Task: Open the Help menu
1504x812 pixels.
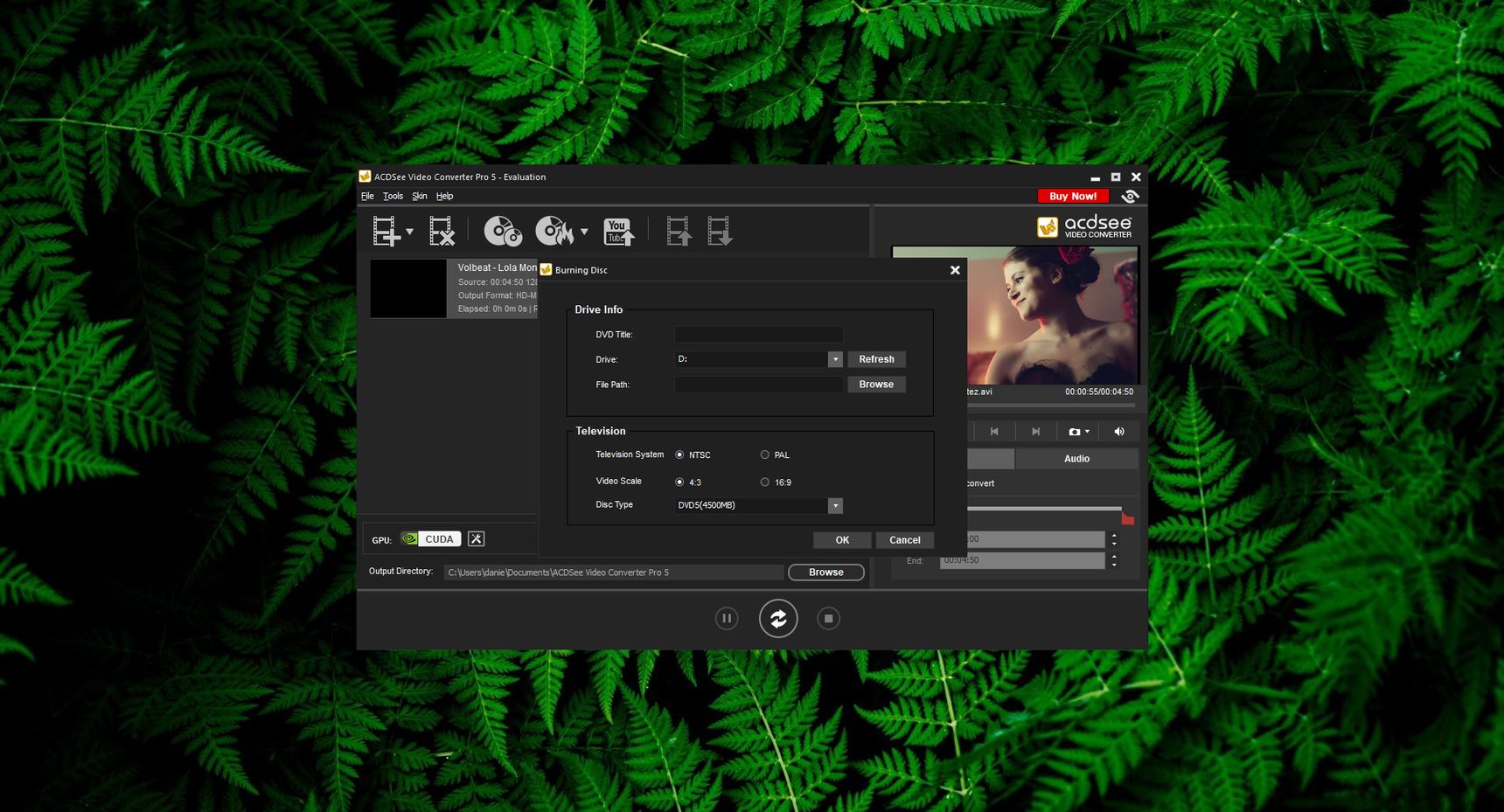Action: (445, 196)
